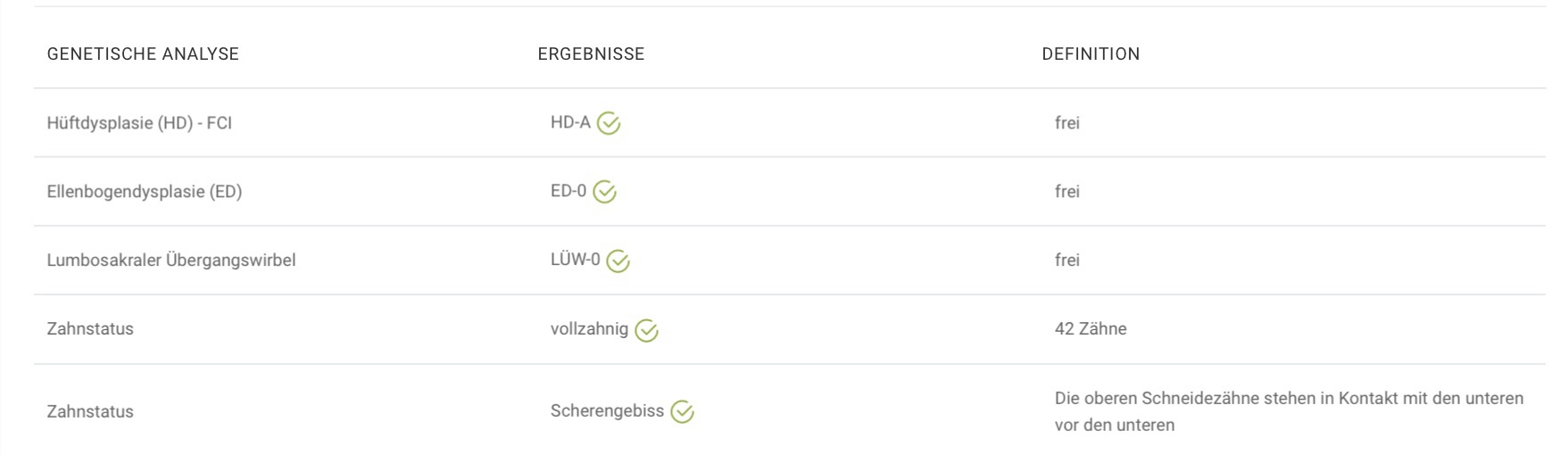Click the Hüftdysplasie (HD) - FCI row label
The width and height of the screenshot is (1568, 455).
pos(139,123)
